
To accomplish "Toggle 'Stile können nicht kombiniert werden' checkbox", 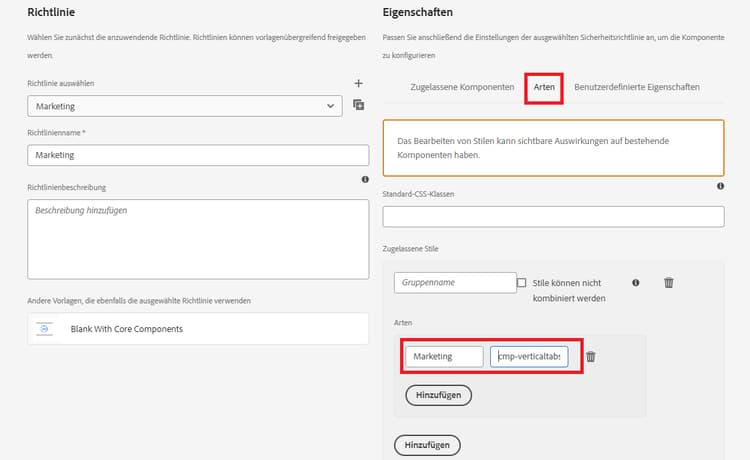I will [x=522, y=283].
